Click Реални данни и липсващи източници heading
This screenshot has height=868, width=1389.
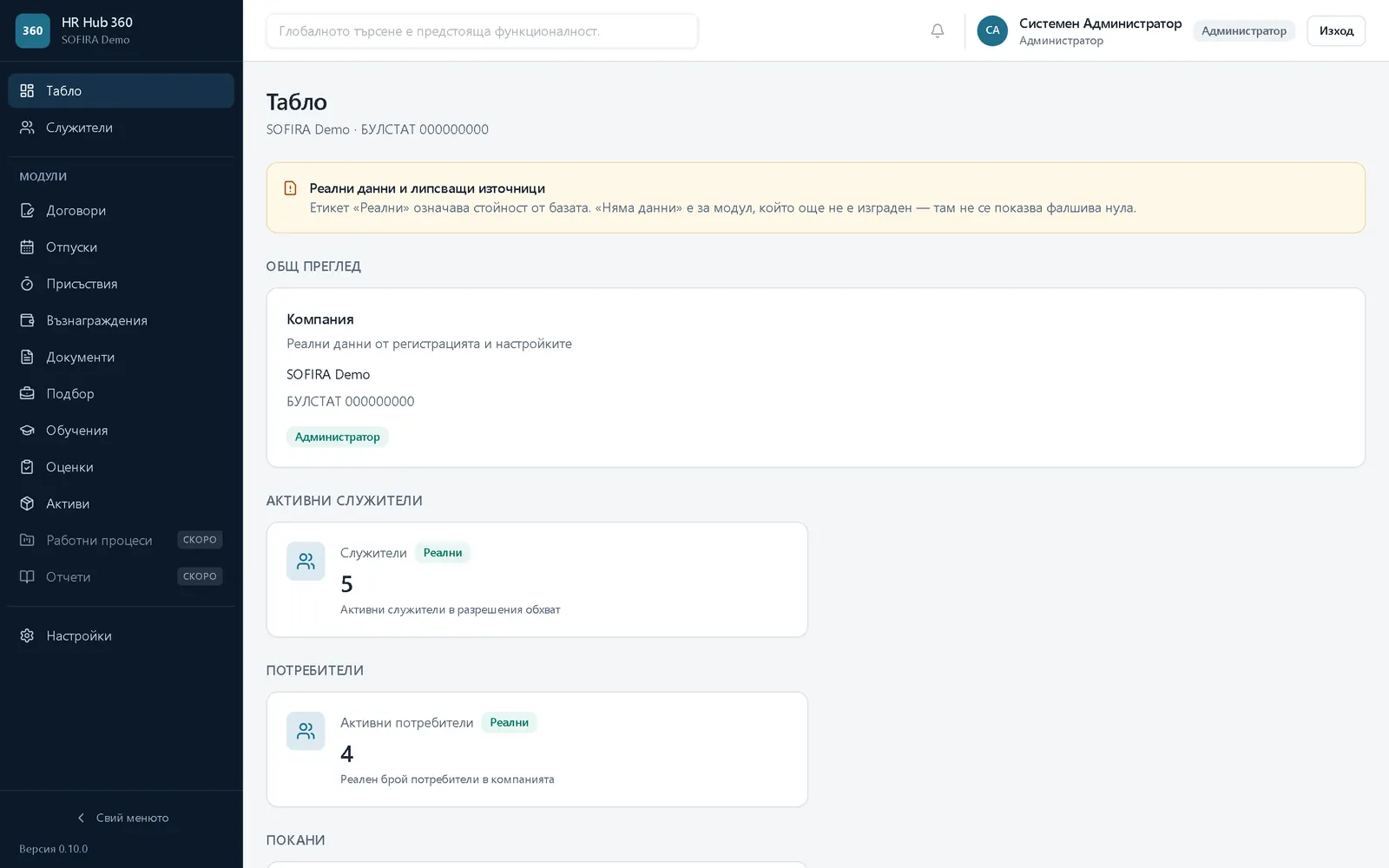tap(427, 188)
